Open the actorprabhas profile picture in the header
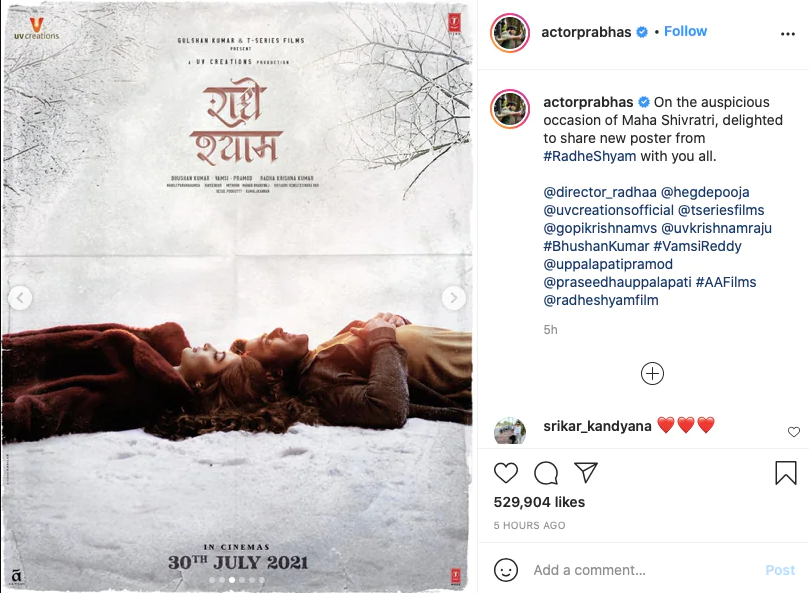The width and height of the screenshot is (809, 593). tap(510, 34)
